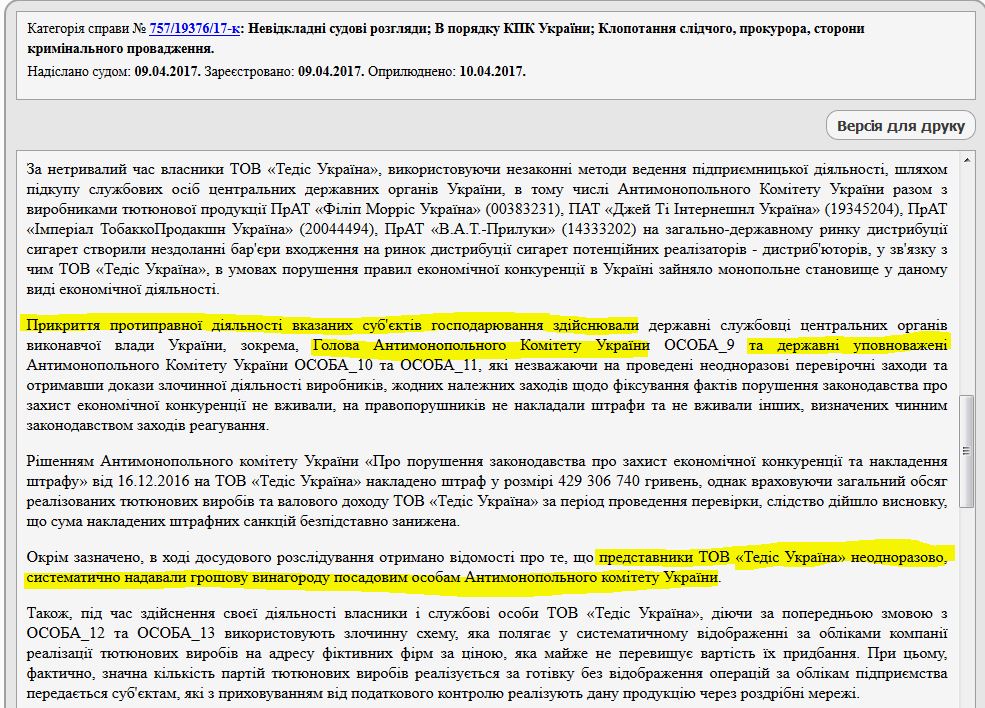Click the scrollbar track below the thumb
The height and width of the screenshot is (708, 985).
967,600
